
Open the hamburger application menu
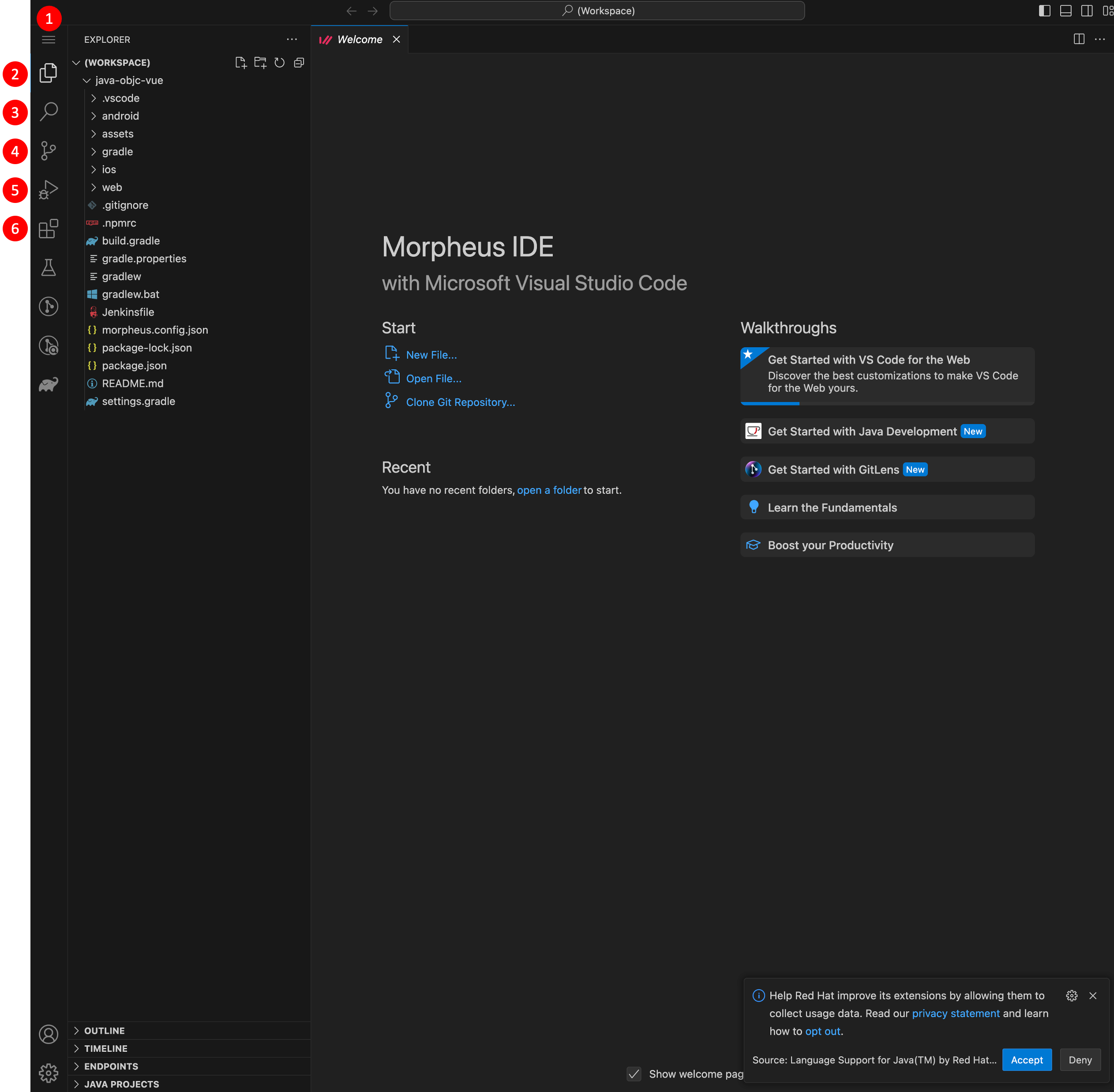click(48, 40)
